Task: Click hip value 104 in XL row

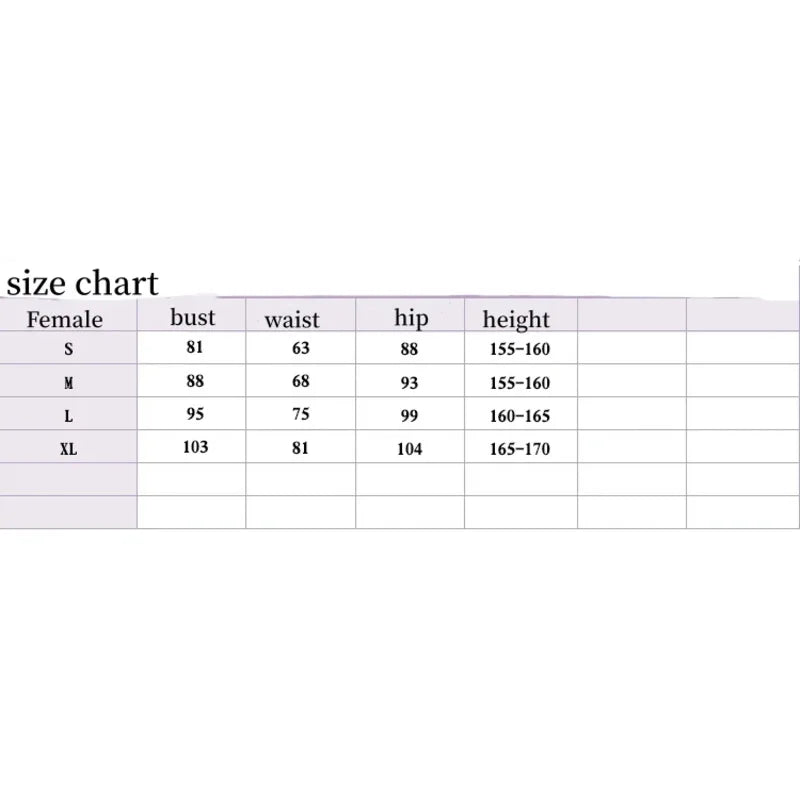Action: (x=409, y=449)
